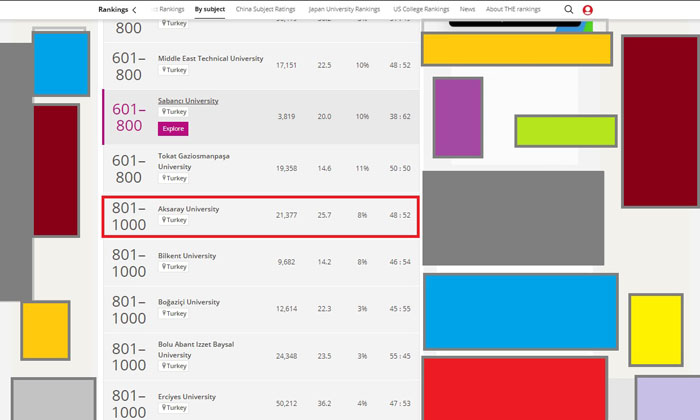The height and width of the screenshot is (420, 700).
Task: Open the Aksaray University link
Action: click(x=188, y=209)
